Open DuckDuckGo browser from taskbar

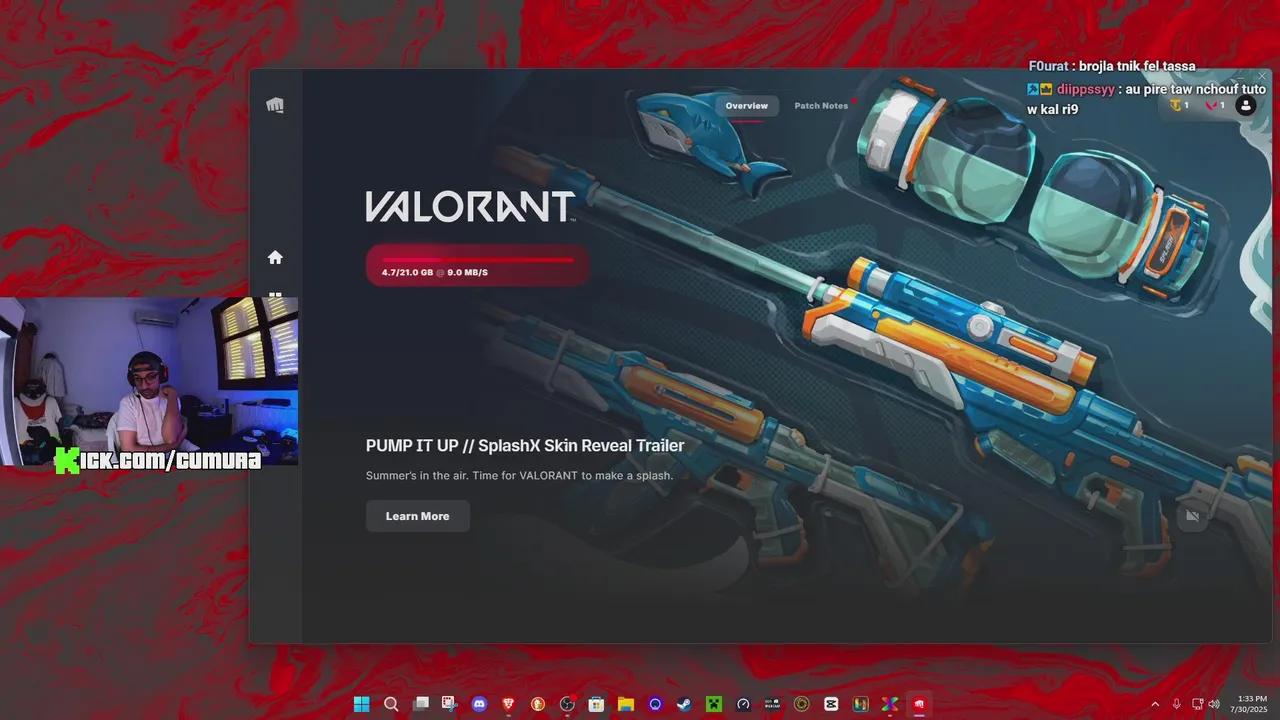click(x=538, y=704)
